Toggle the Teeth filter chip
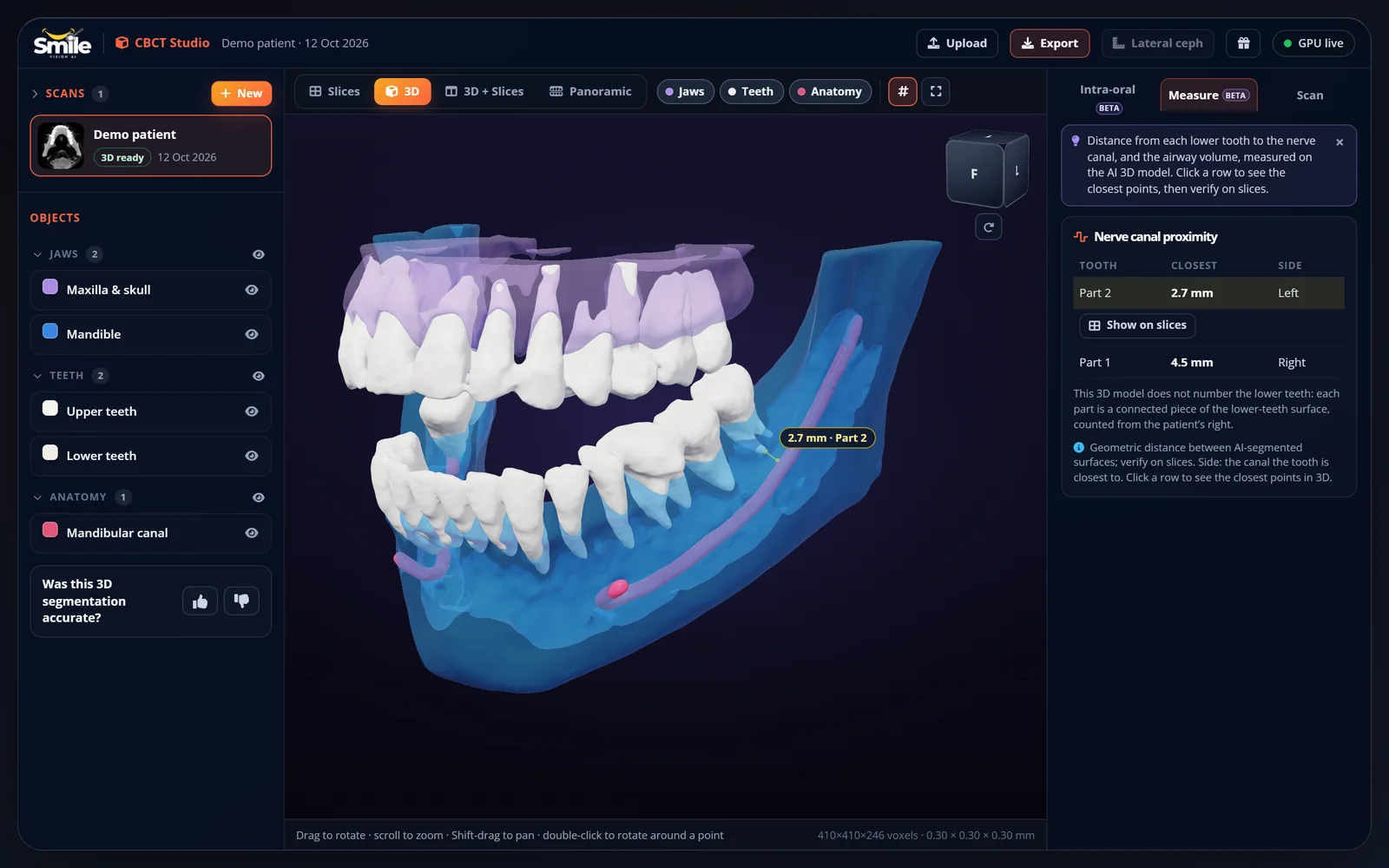The height and width of the screenshot is (868, 1389). [751, 92]
